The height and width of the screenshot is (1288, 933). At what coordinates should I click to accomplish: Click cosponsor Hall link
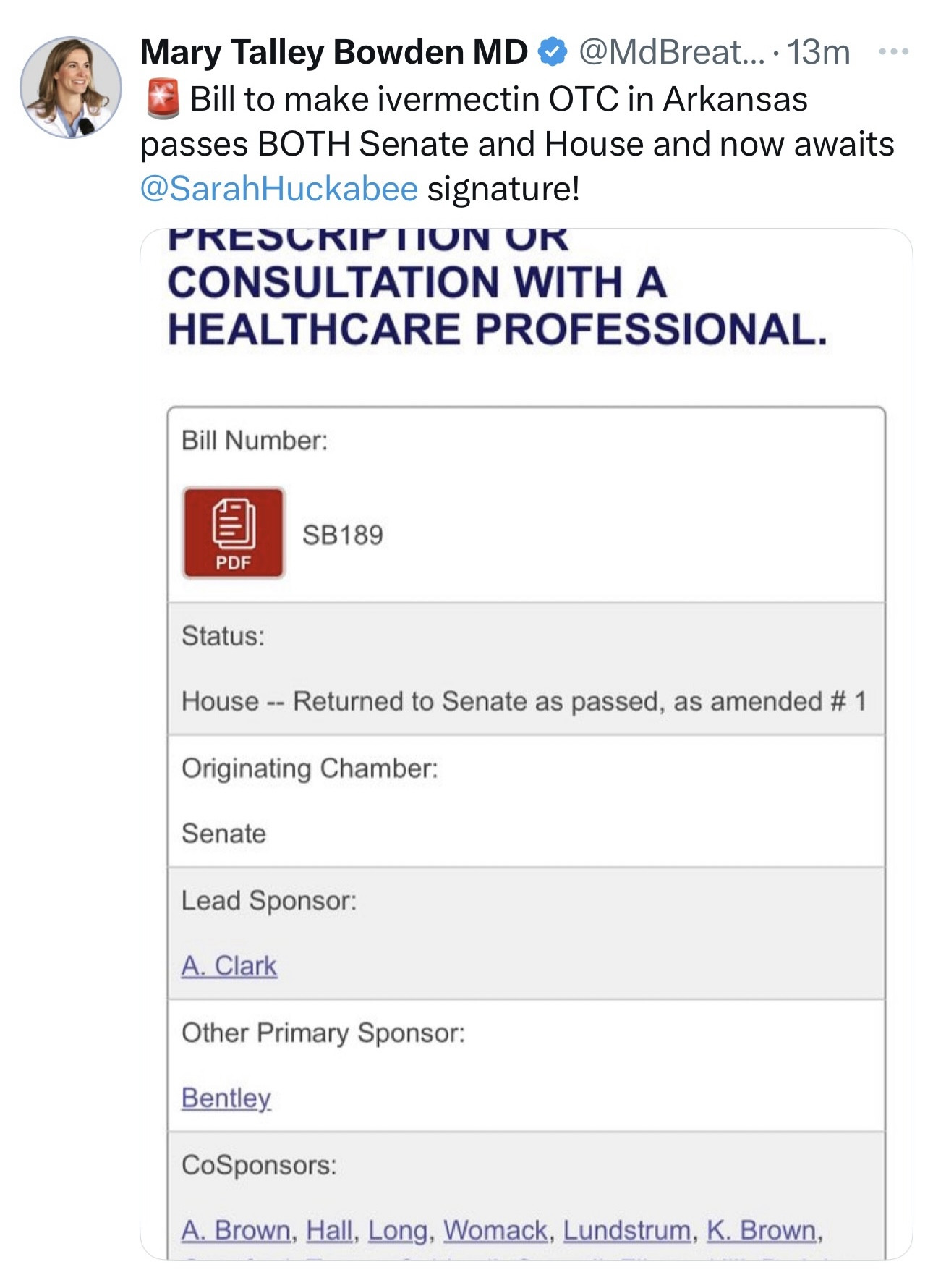coord(329,1230)
